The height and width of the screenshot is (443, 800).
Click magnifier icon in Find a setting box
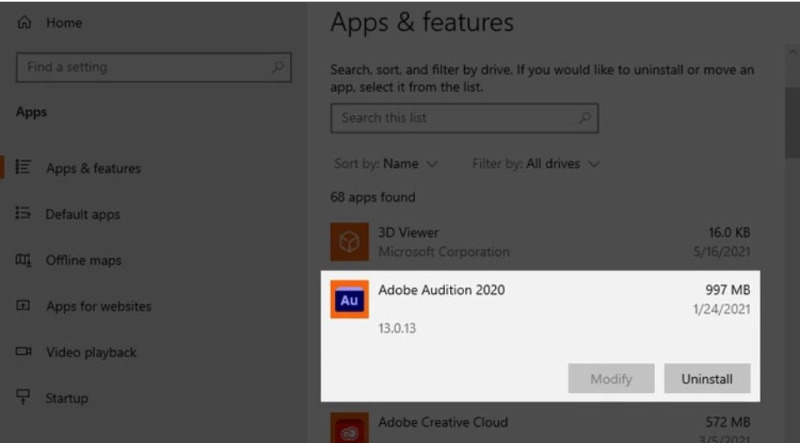click(277, 68)
